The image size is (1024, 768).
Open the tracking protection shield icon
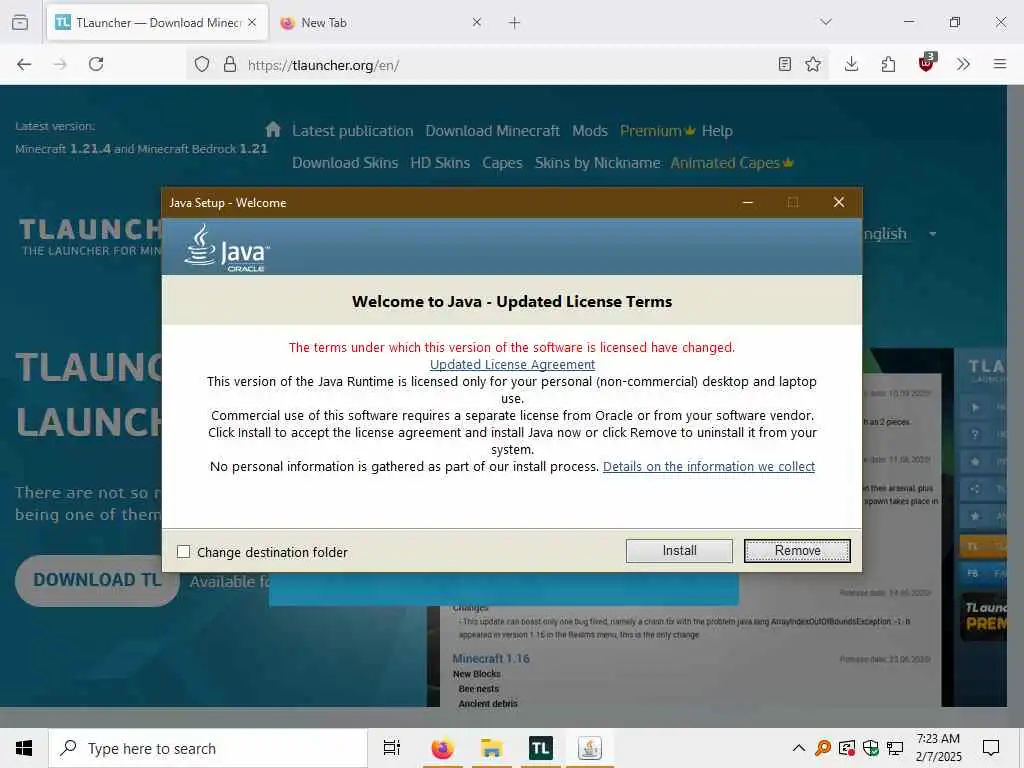202,64
